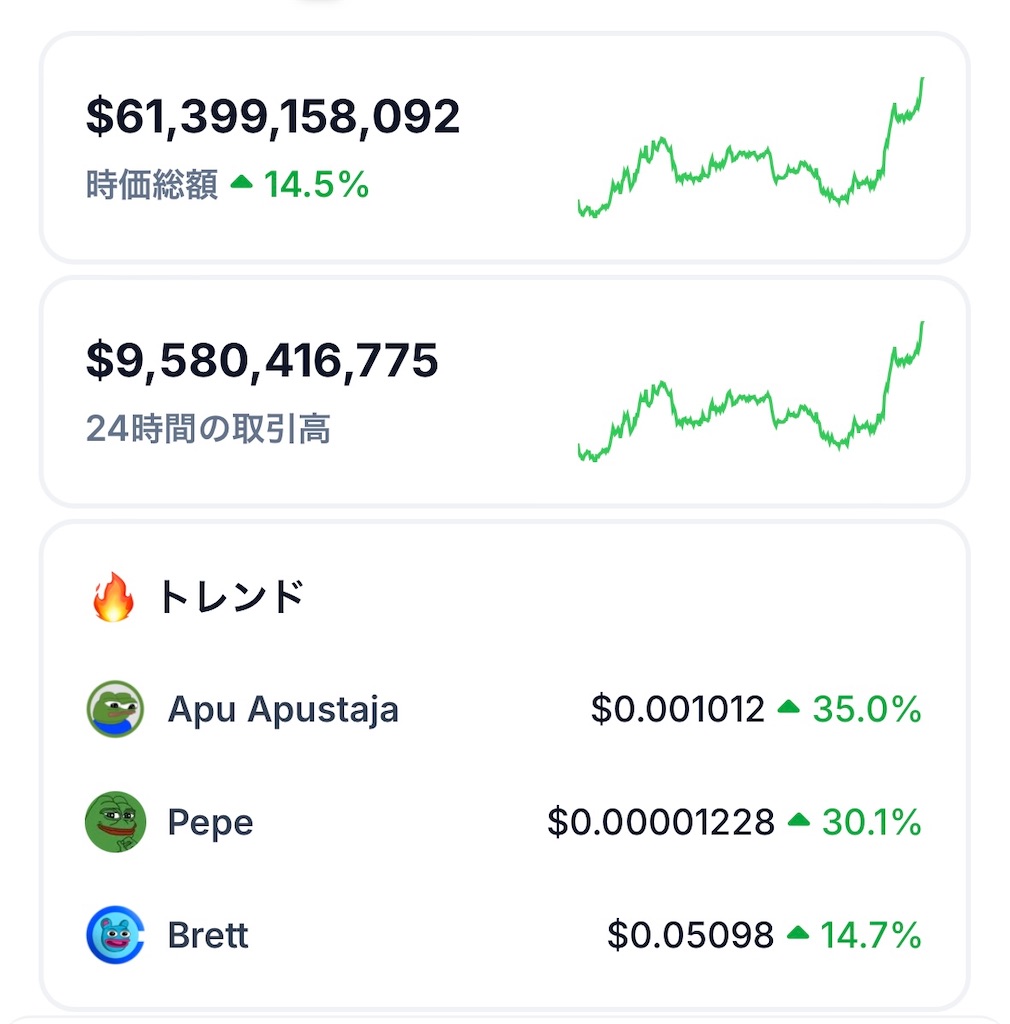Click the 24-hour volume sparkline chart
Screen dimensions: 1010x1024
coord(751,391)
